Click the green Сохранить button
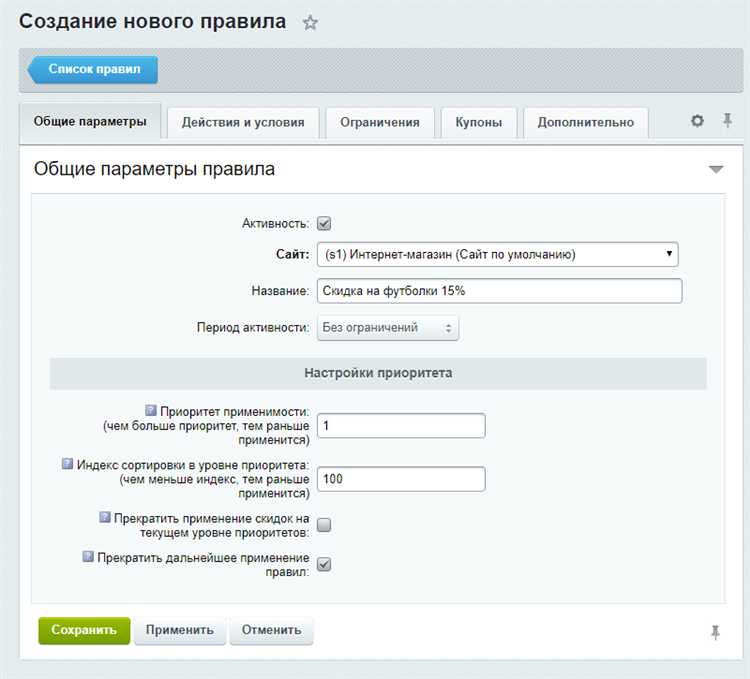Image resolution: width=750 pixels, height=679 pixels. pos(84,630)
